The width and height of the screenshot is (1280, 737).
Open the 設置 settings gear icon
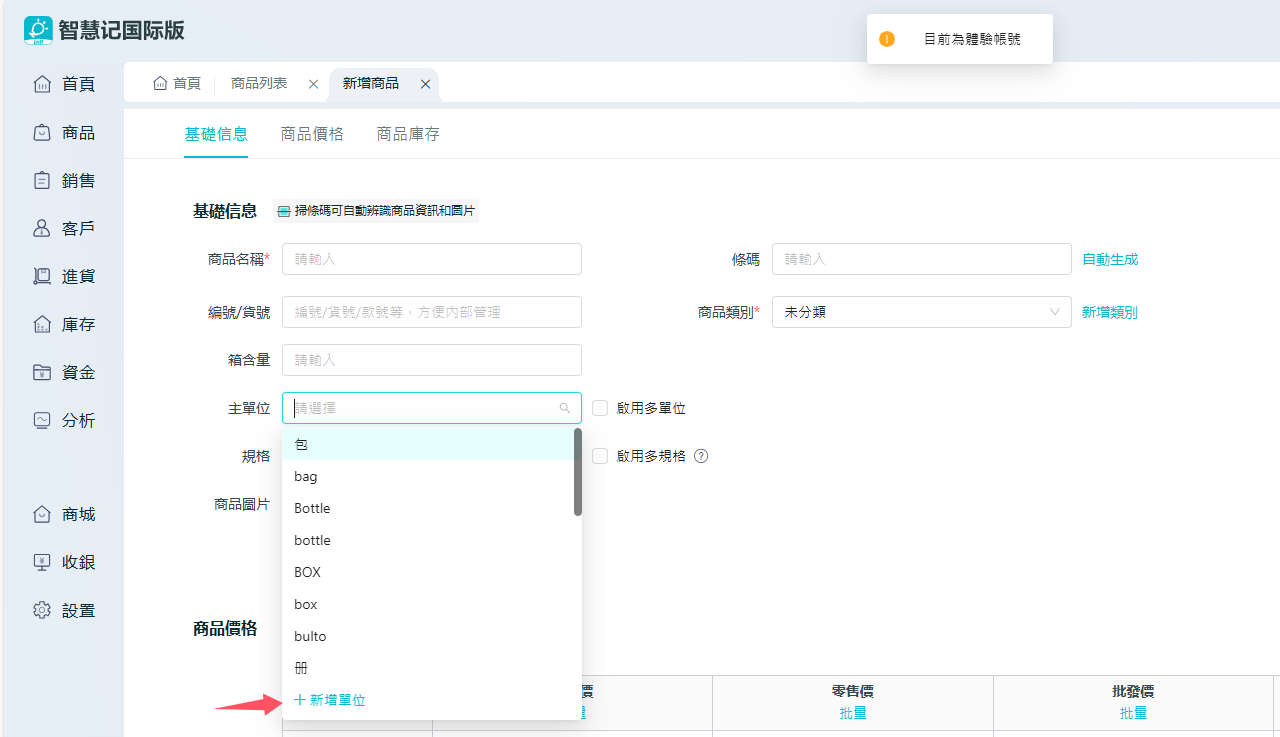click(x=42, y=610)
